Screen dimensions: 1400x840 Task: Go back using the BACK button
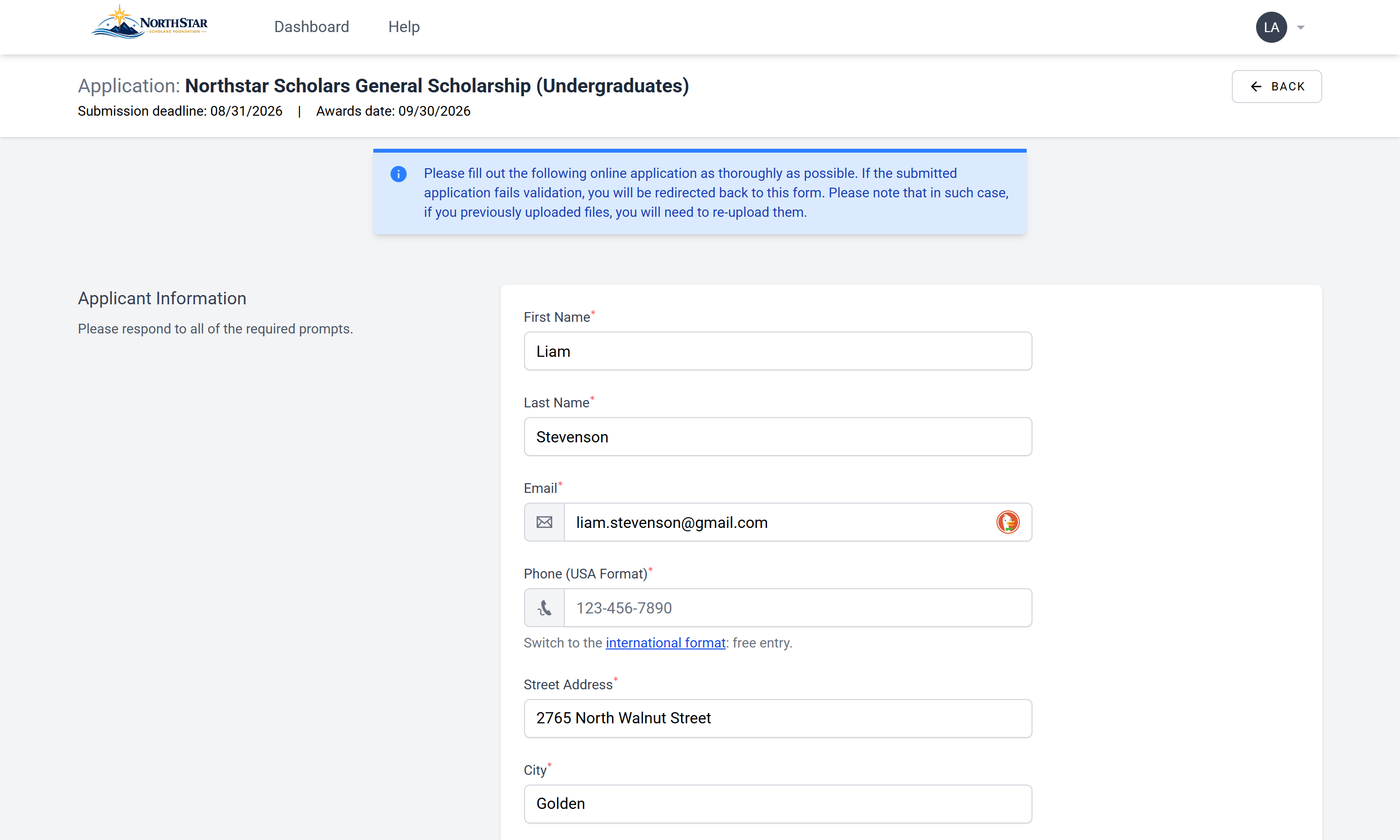(1277, 87)
